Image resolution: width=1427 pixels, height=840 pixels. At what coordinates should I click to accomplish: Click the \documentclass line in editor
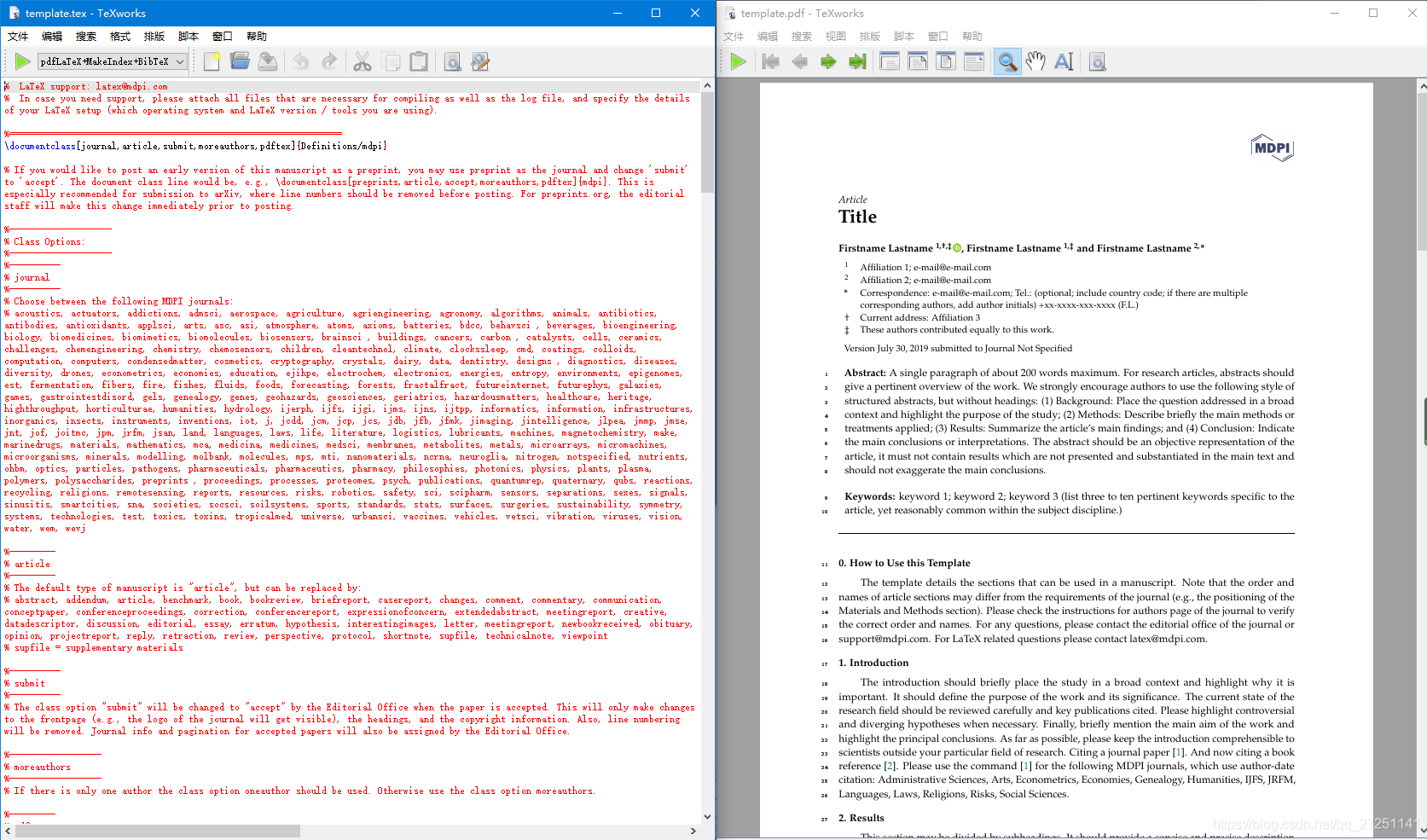(x=195, y=147)
